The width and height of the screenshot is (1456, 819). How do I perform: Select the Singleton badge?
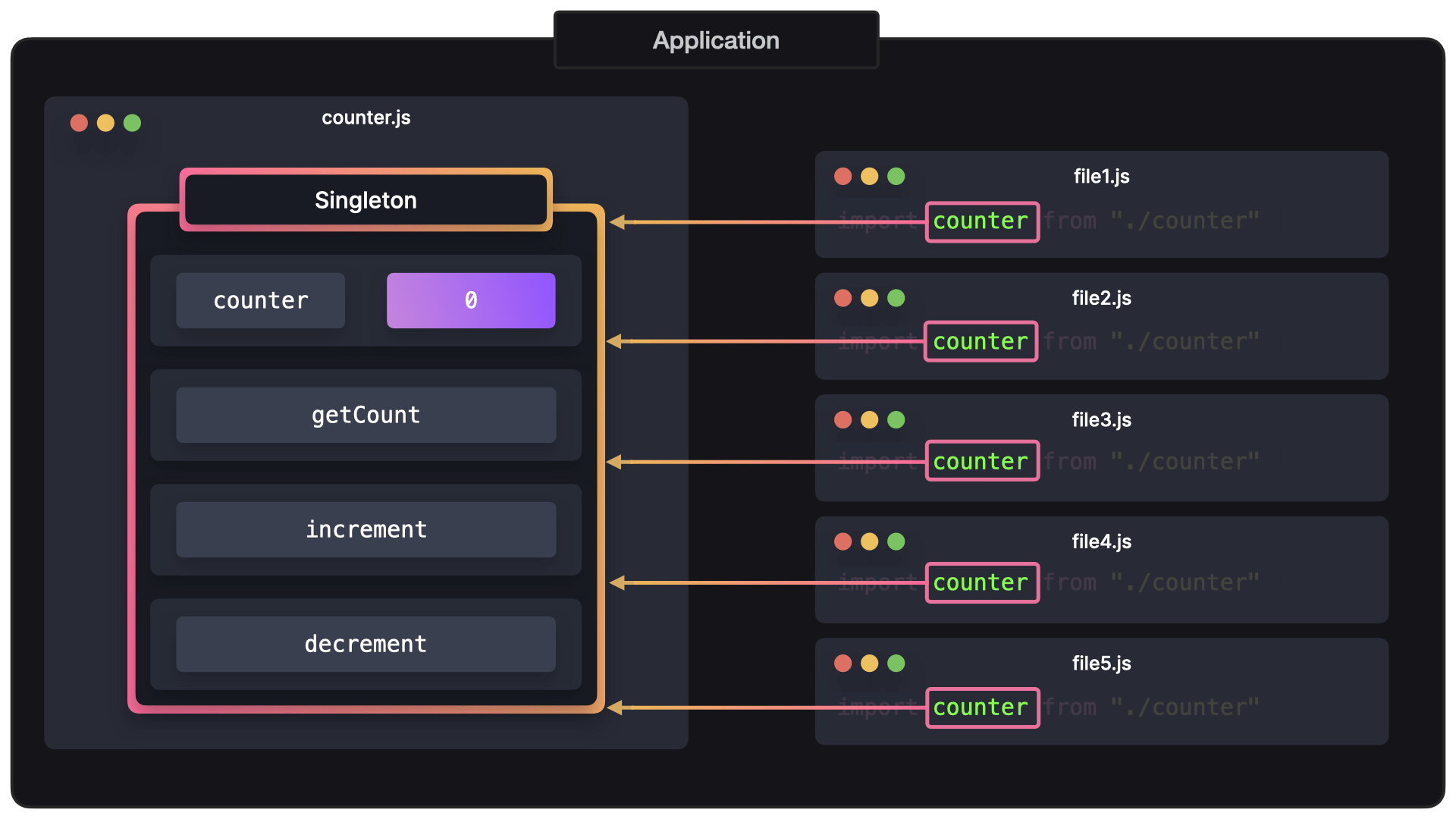pos(366,199)
